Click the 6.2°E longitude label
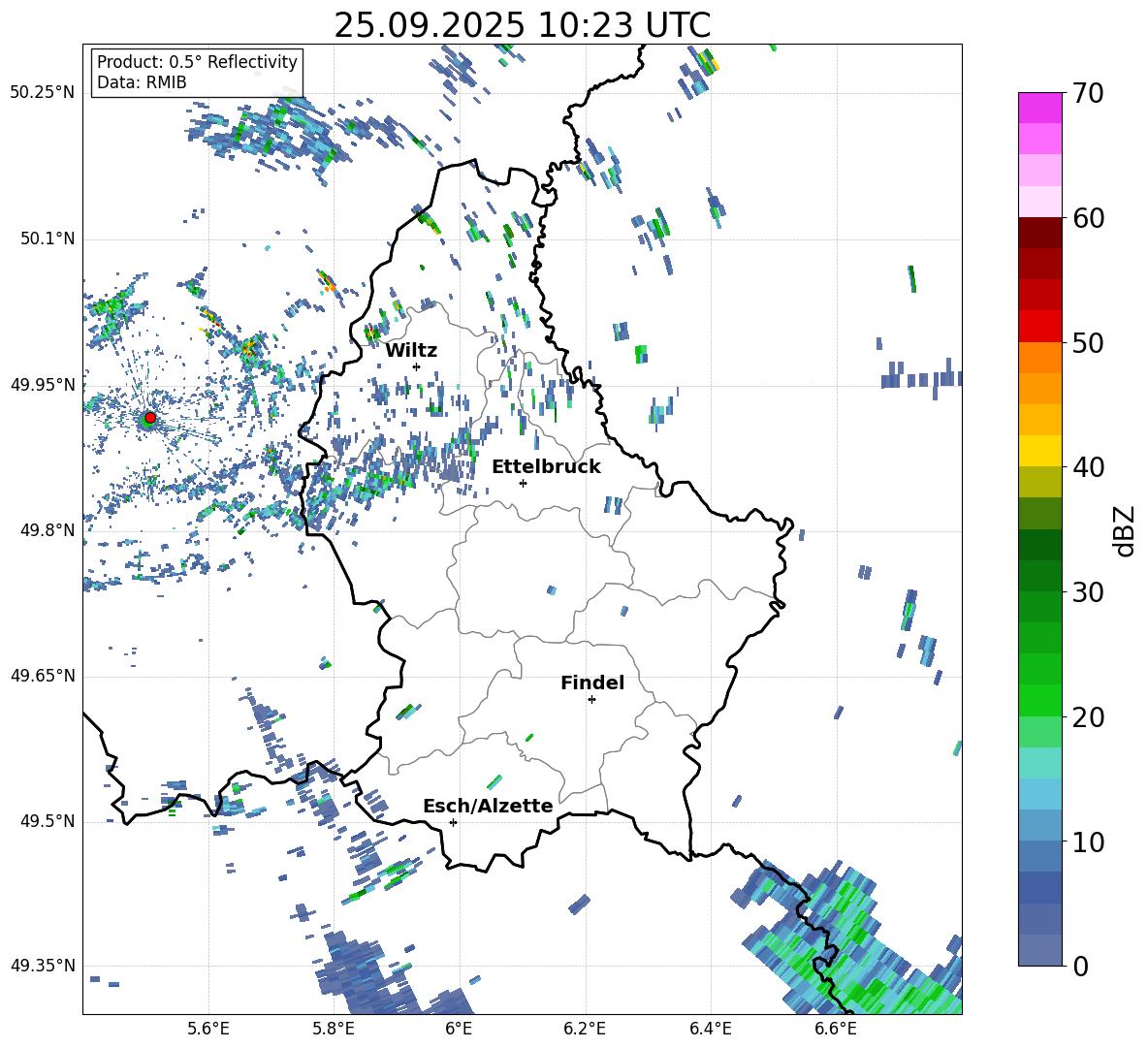 point(585,1029)
